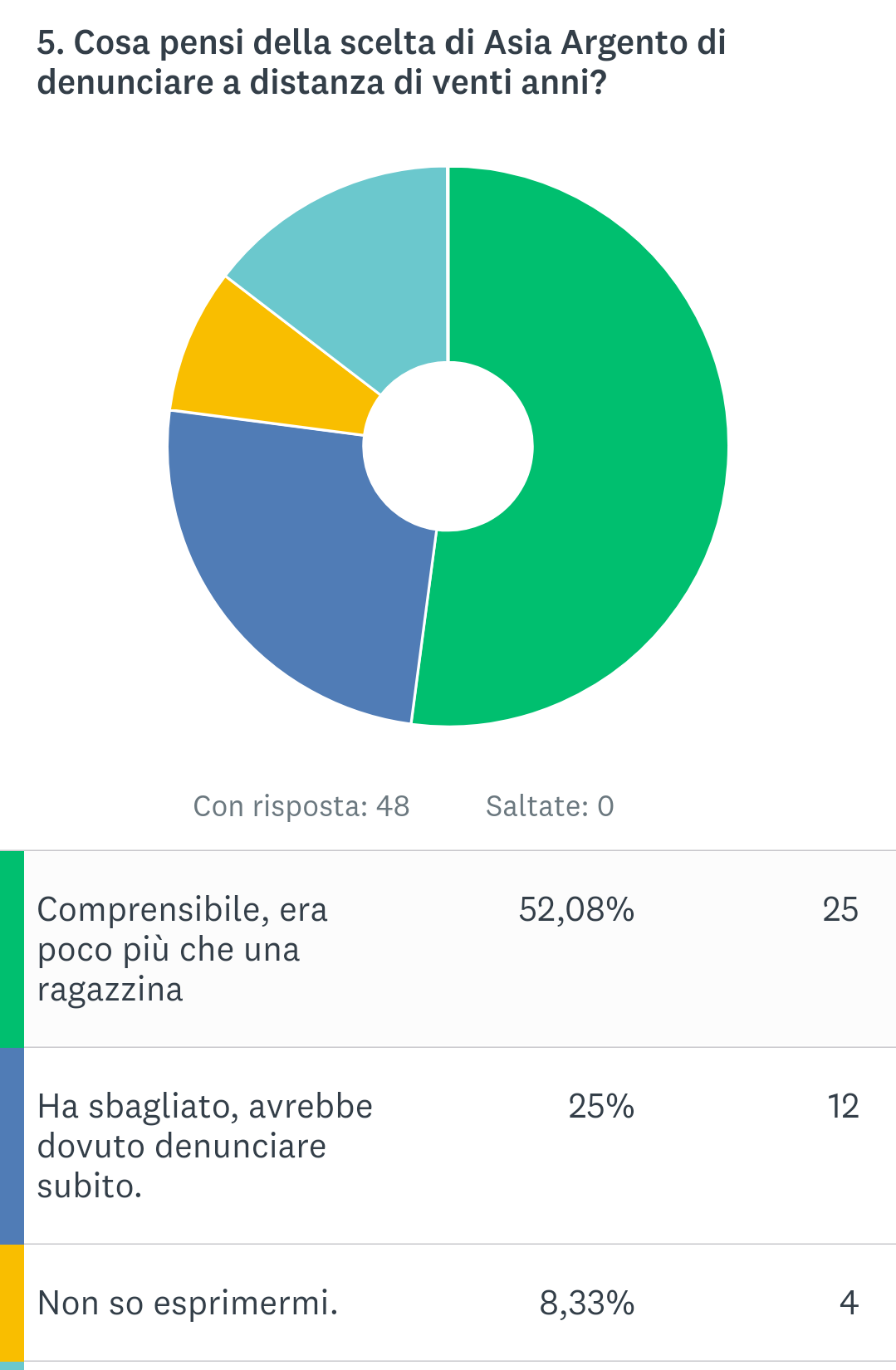Select the blue donut chart segment
This screenshot has width=896, height=1370.
pyautogui.click(x=291, y=565)
